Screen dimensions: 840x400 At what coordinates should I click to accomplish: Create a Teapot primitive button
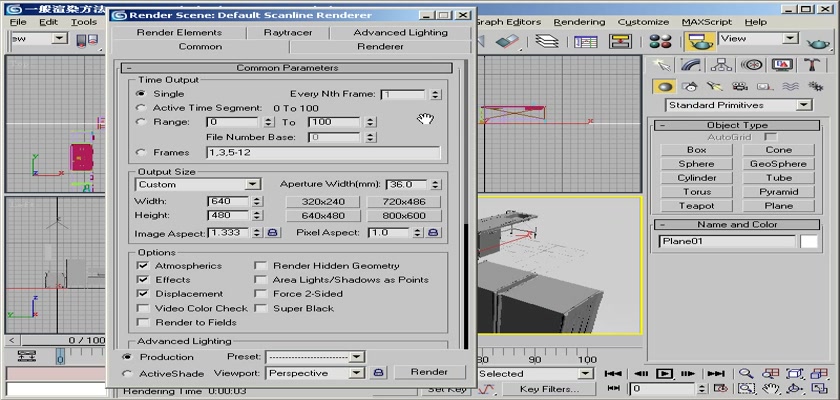tap(696, 206)
